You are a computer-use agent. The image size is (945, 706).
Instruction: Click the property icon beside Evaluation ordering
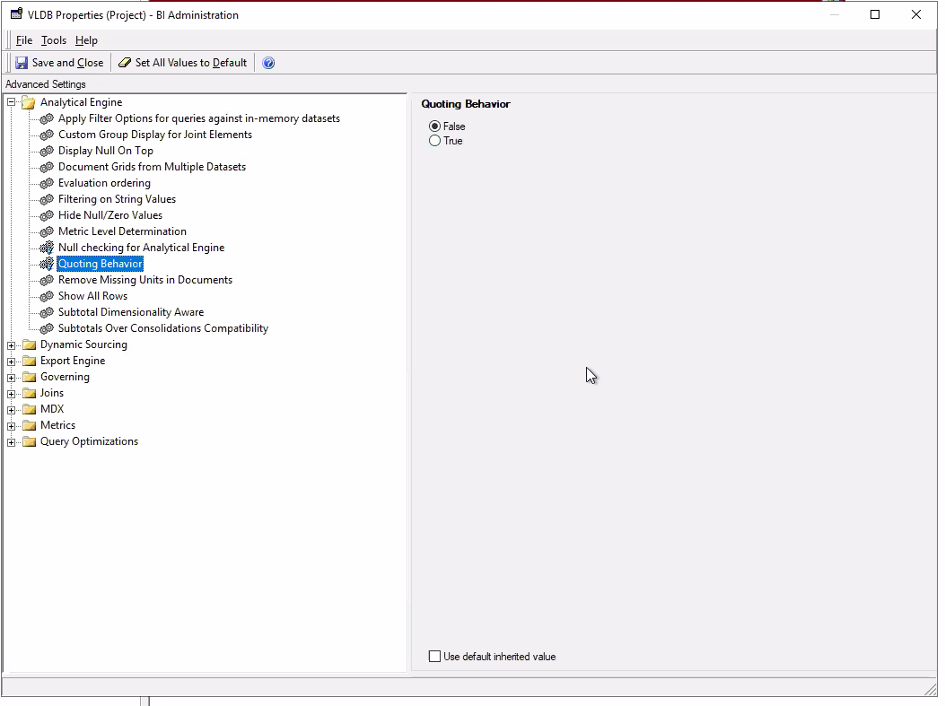[x=46, y=183]
